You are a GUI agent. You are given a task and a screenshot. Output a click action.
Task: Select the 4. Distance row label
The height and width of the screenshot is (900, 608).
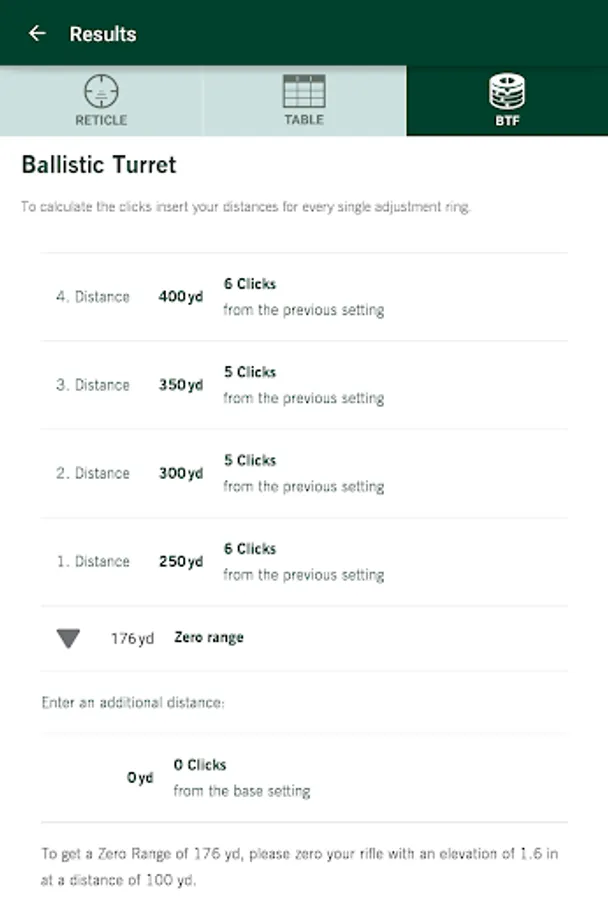tap(93, 297)
